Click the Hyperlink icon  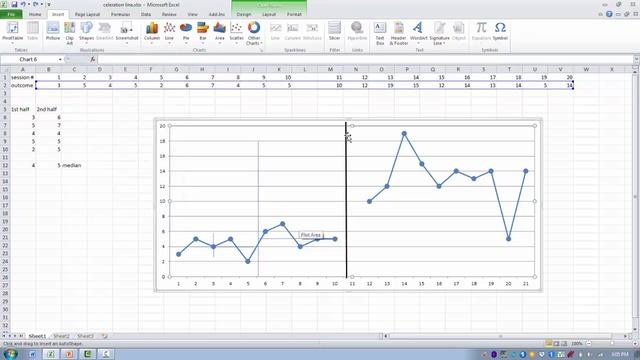tap(357, 32)
